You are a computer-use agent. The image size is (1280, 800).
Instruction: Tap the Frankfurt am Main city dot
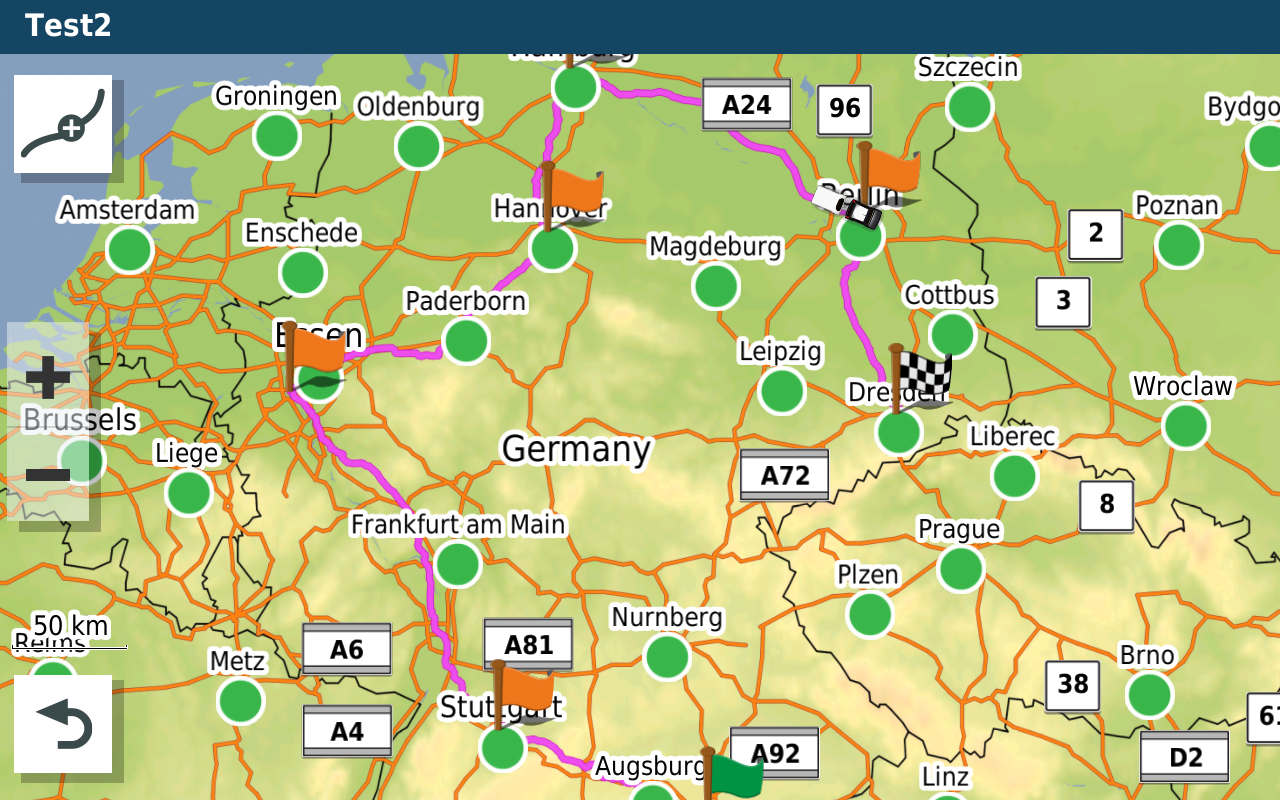click(x=458, y=564)
